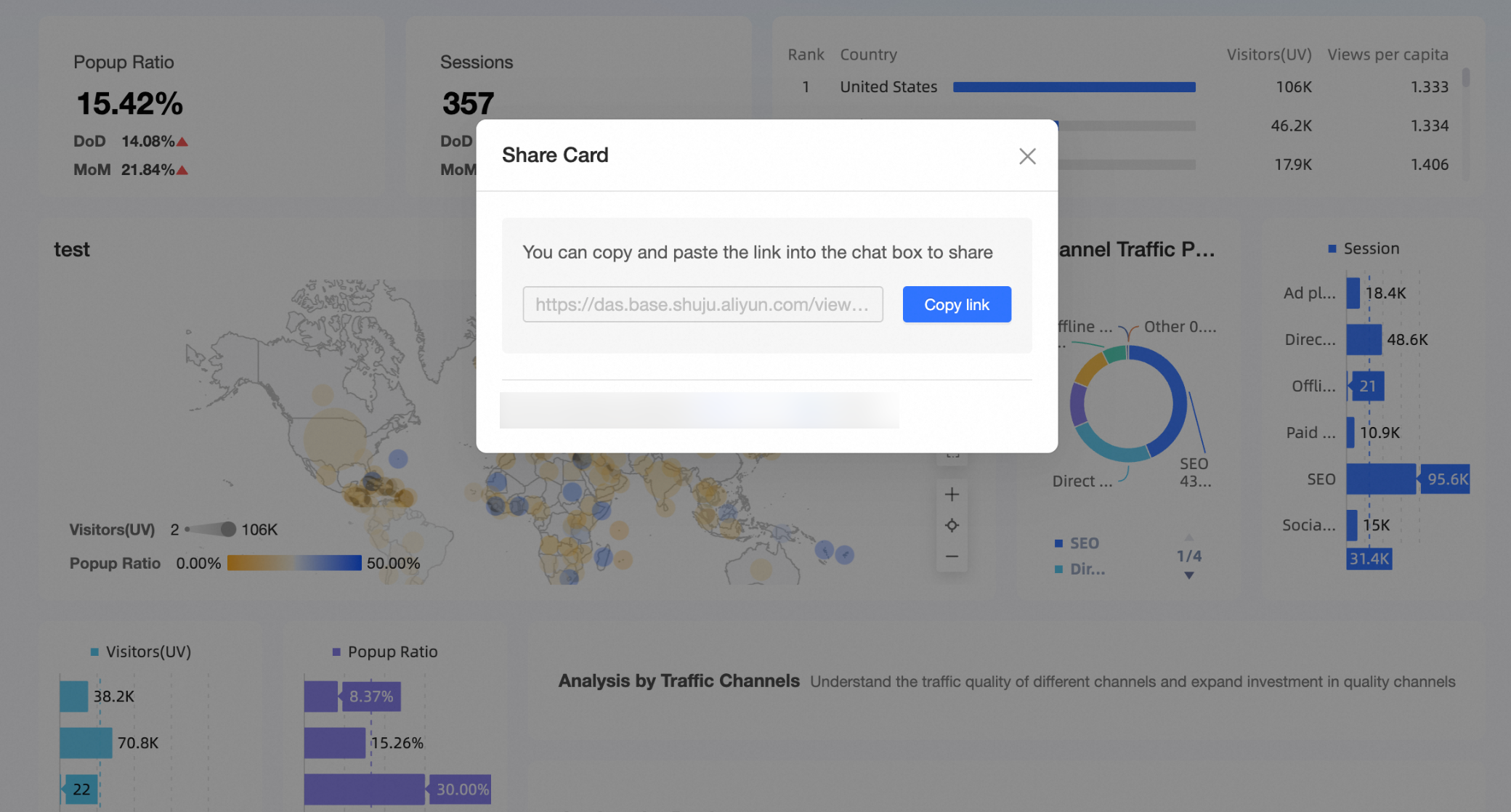Click the Visitors(UV) size slider handle
The image size is (1511, 812).
228,529
